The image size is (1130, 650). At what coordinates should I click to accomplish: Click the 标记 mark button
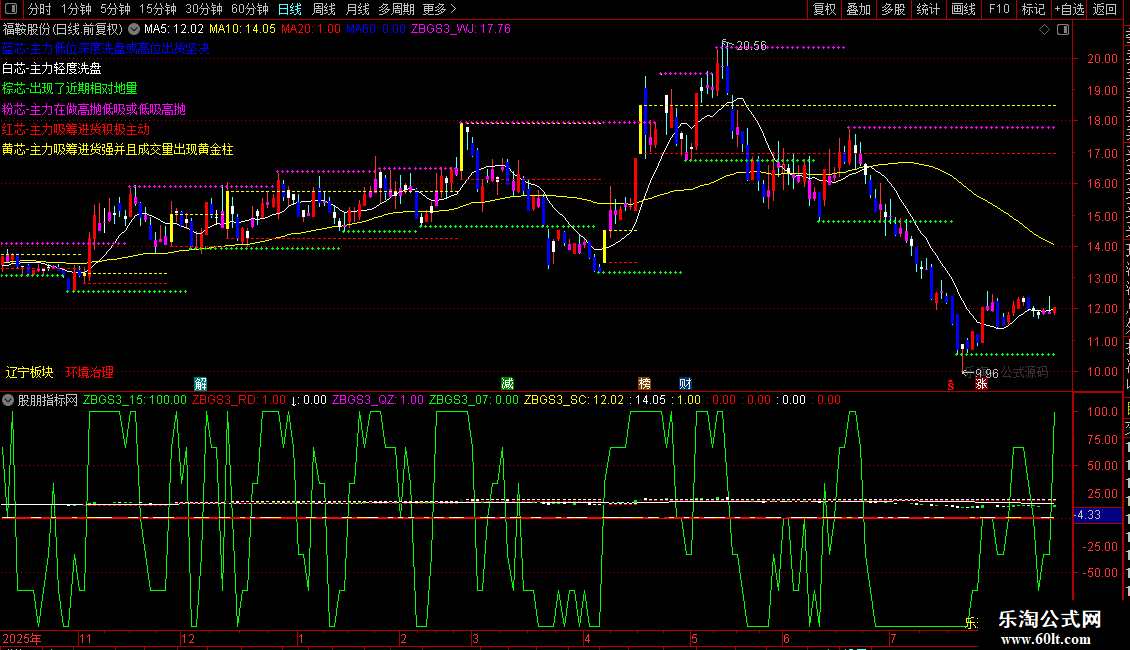click(1033, 9)
